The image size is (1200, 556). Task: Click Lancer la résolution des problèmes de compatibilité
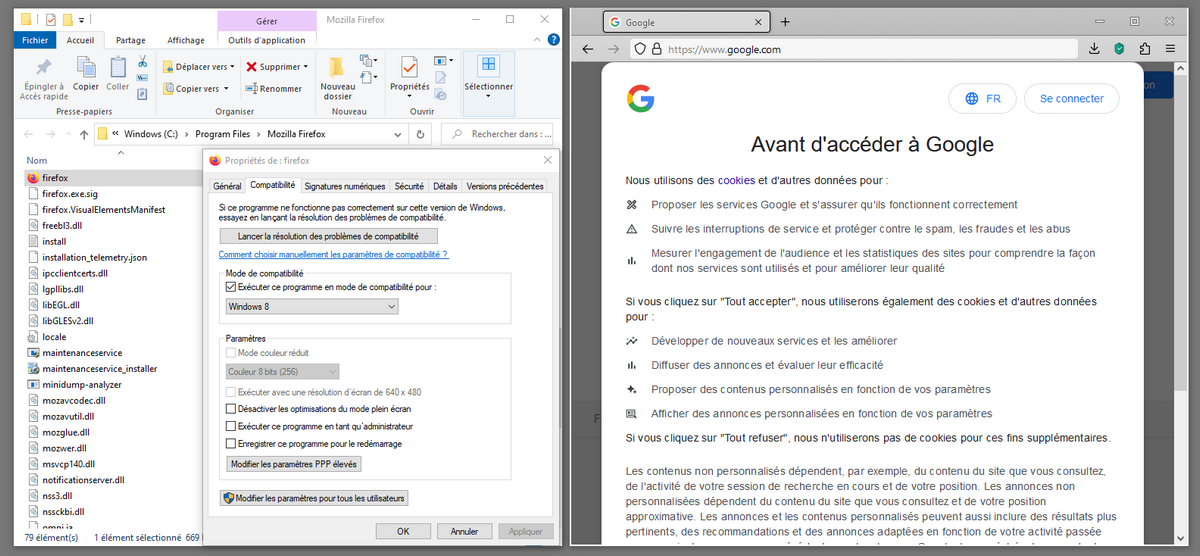tap(329, 236)
